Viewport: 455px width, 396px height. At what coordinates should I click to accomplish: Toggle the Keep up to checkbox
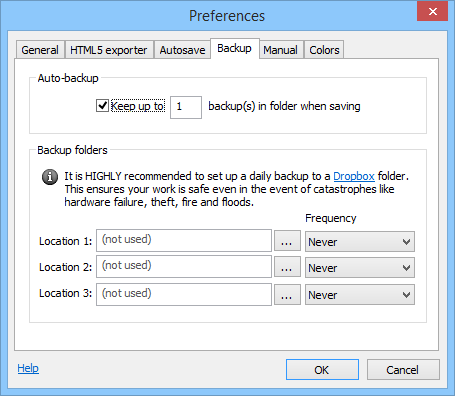point(102,106)
